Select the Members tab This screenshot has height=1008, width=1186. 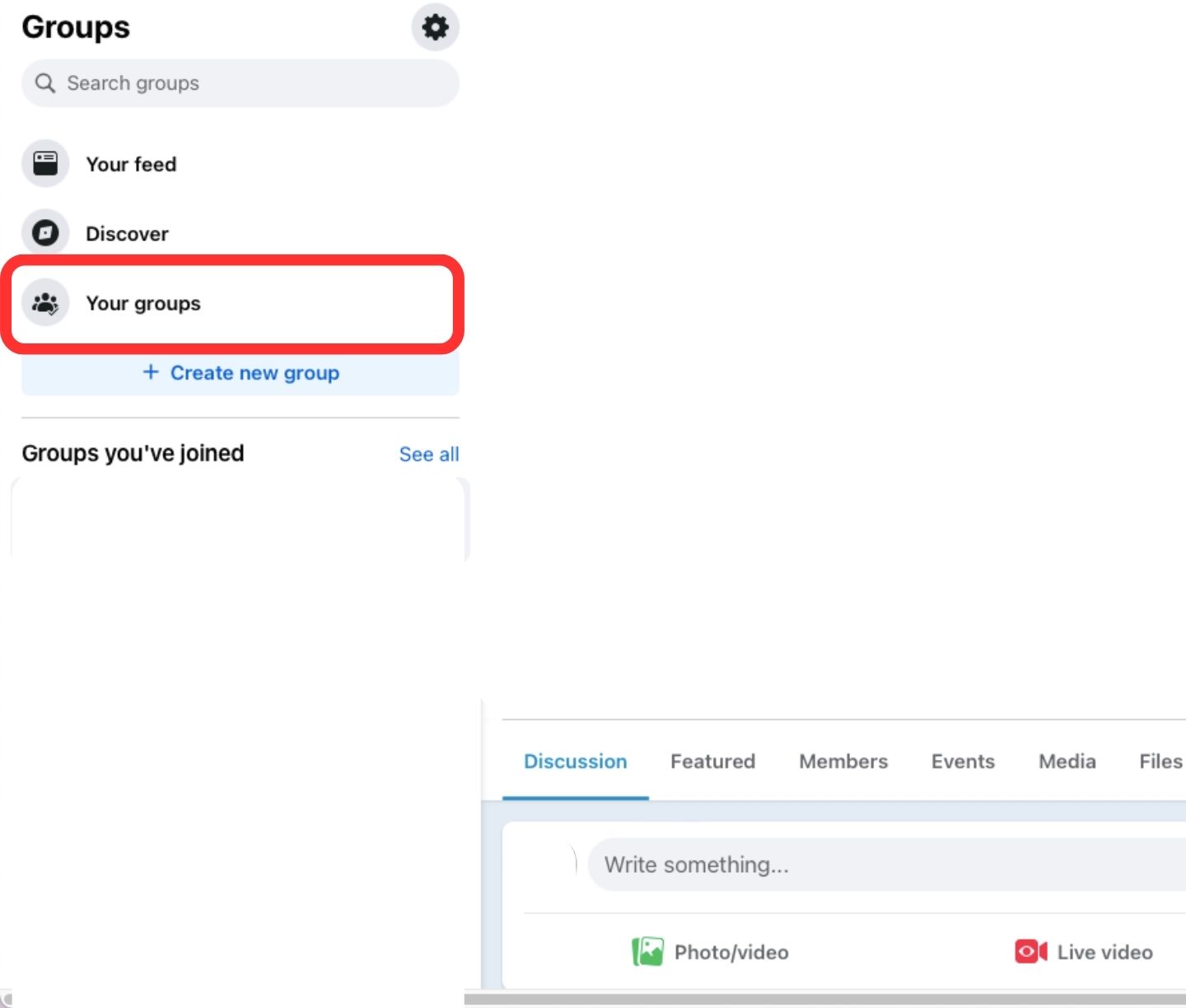(x=843, y=762)
